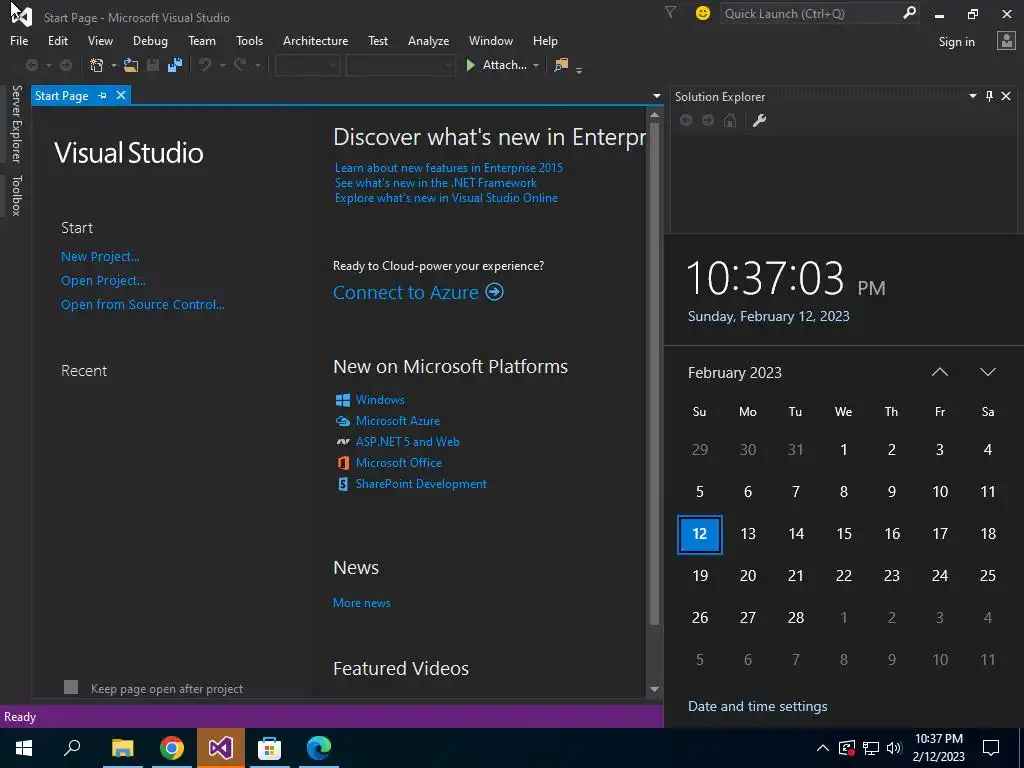
Task: Click the network tray icon
Action: (x=871, y=748)
